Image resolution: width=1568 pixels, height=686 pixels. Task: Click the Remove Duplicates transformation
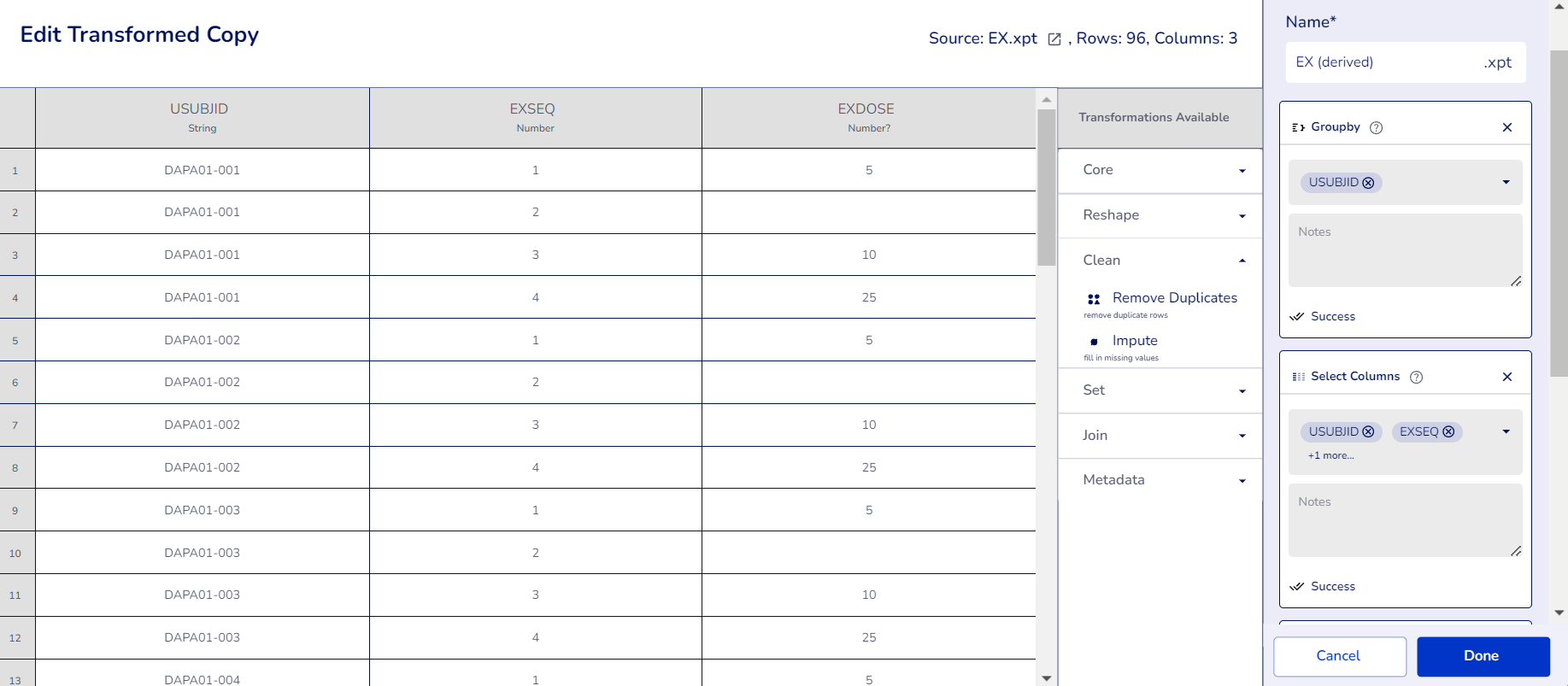[1173, 298]
